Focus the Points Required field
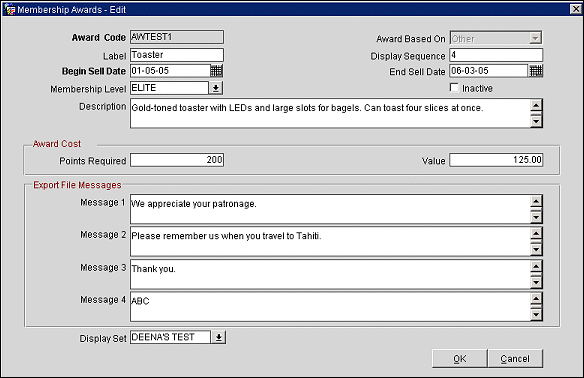This screenshot has width=584, height=378. (177, 160)
